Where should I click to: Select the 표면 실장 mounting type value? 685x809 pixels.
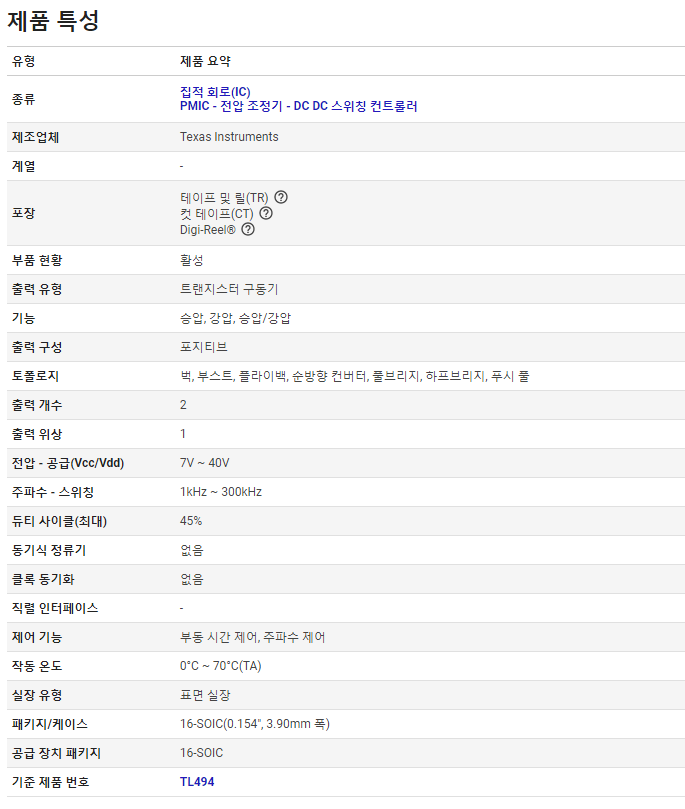click(x=205, y=695)
